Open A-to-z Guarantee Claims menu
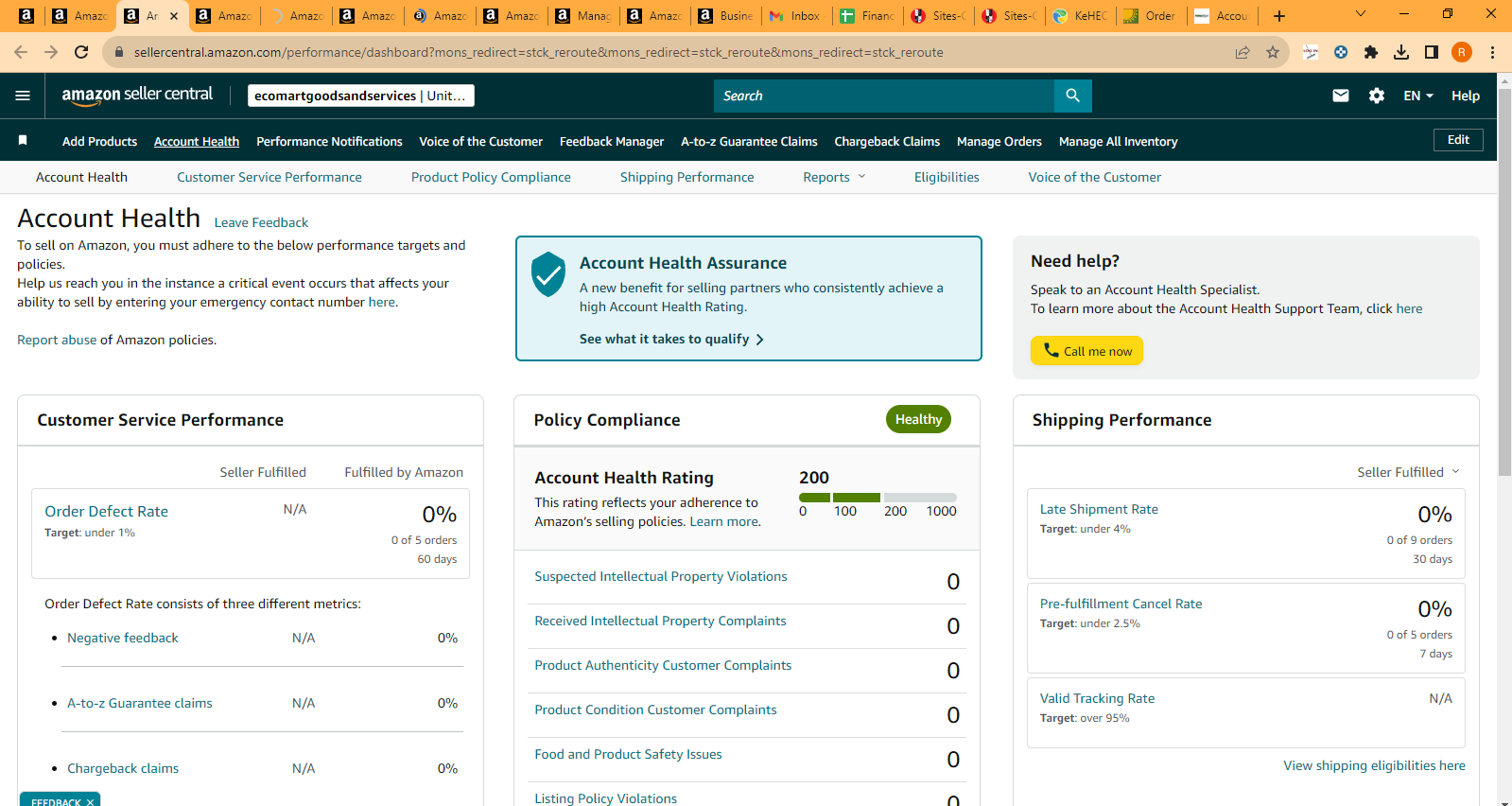The image size is (1512, 806). (749, 141)
